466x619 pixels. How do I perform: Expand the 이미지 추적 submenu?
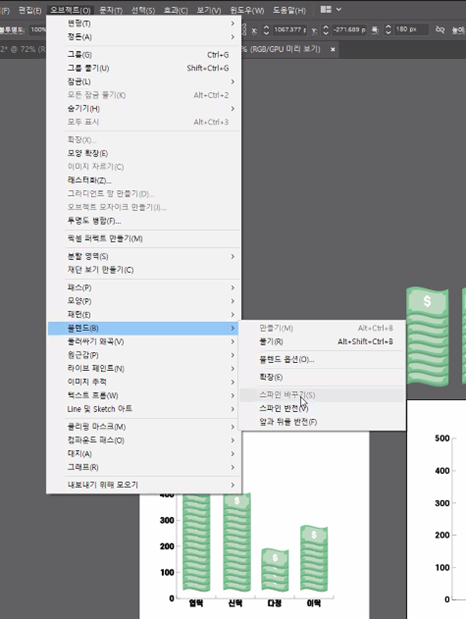coord(143,382)
